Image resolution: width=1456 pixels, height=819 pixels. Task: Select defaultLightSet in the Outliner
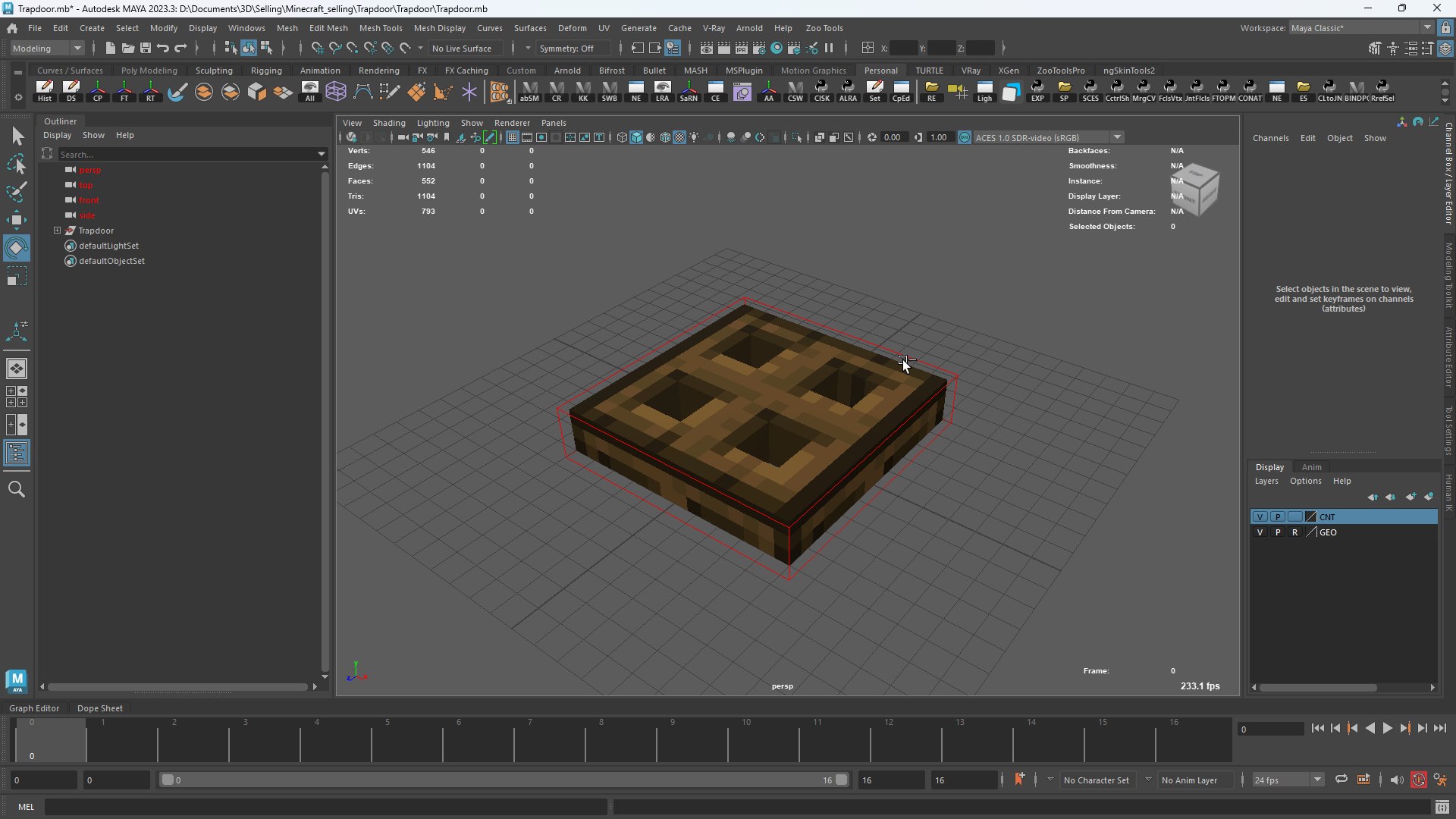click(108, 246)
